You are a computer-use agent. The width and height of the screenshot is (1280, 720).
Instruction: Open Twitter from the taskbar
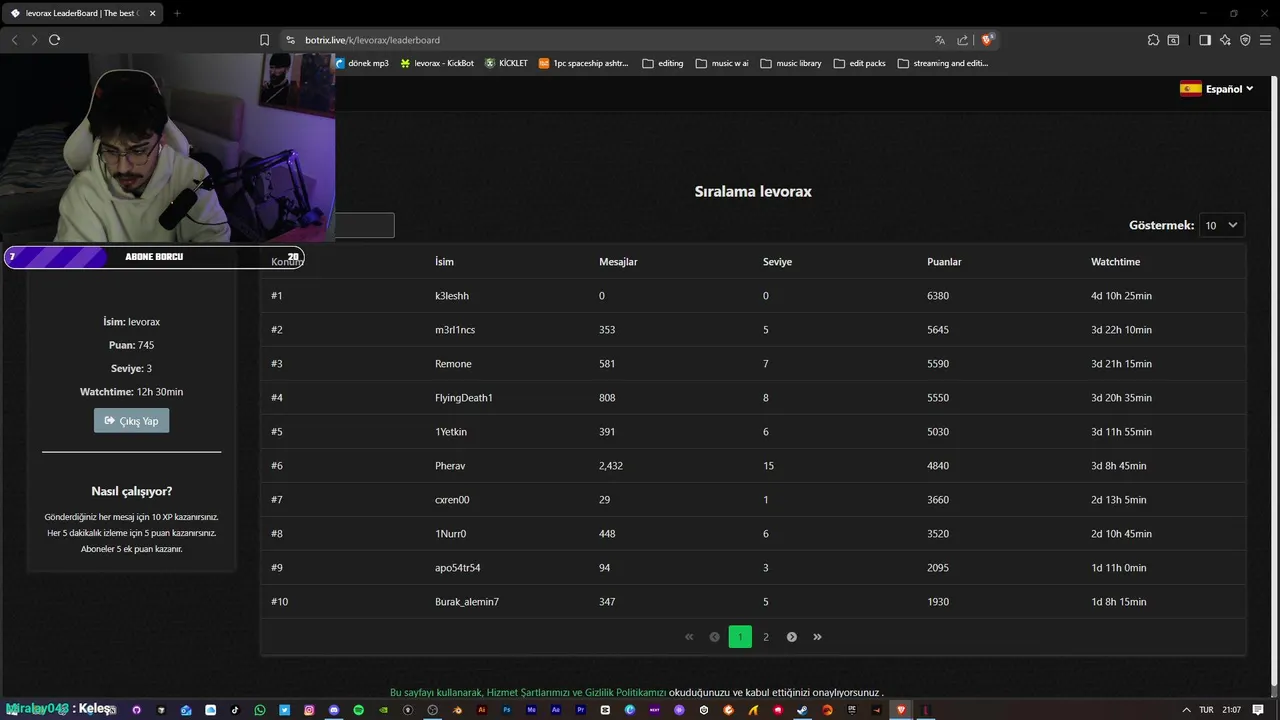(284, 710)
